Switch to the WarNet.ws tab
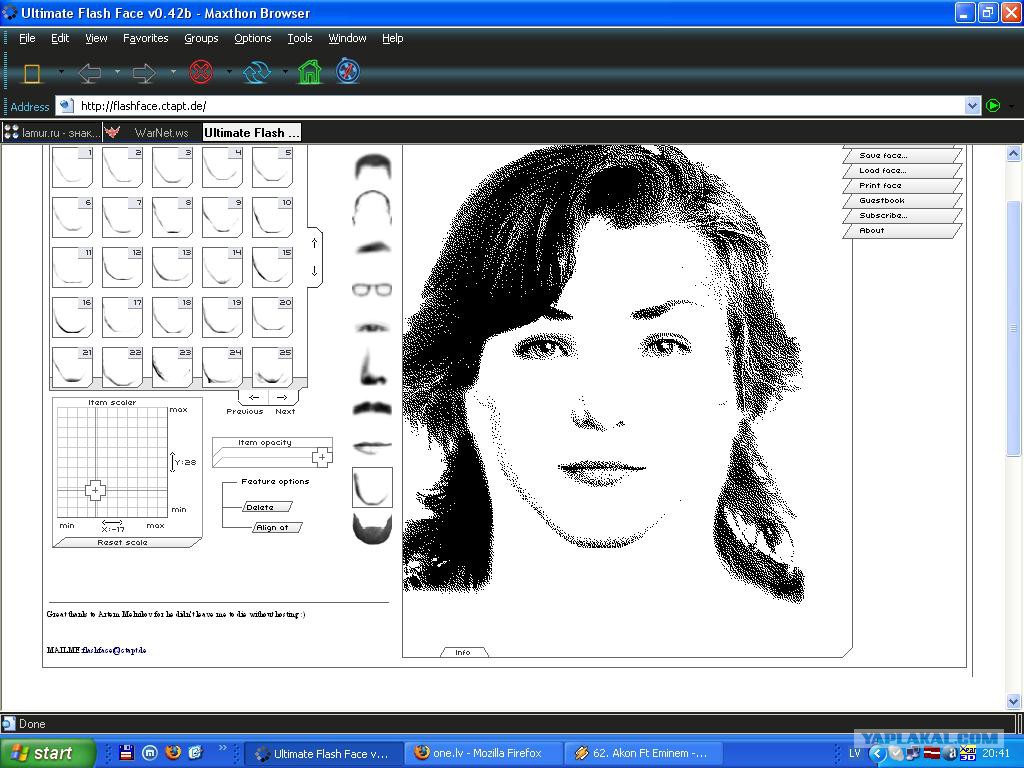The image size is (1024, 768). tap(160, 132)
